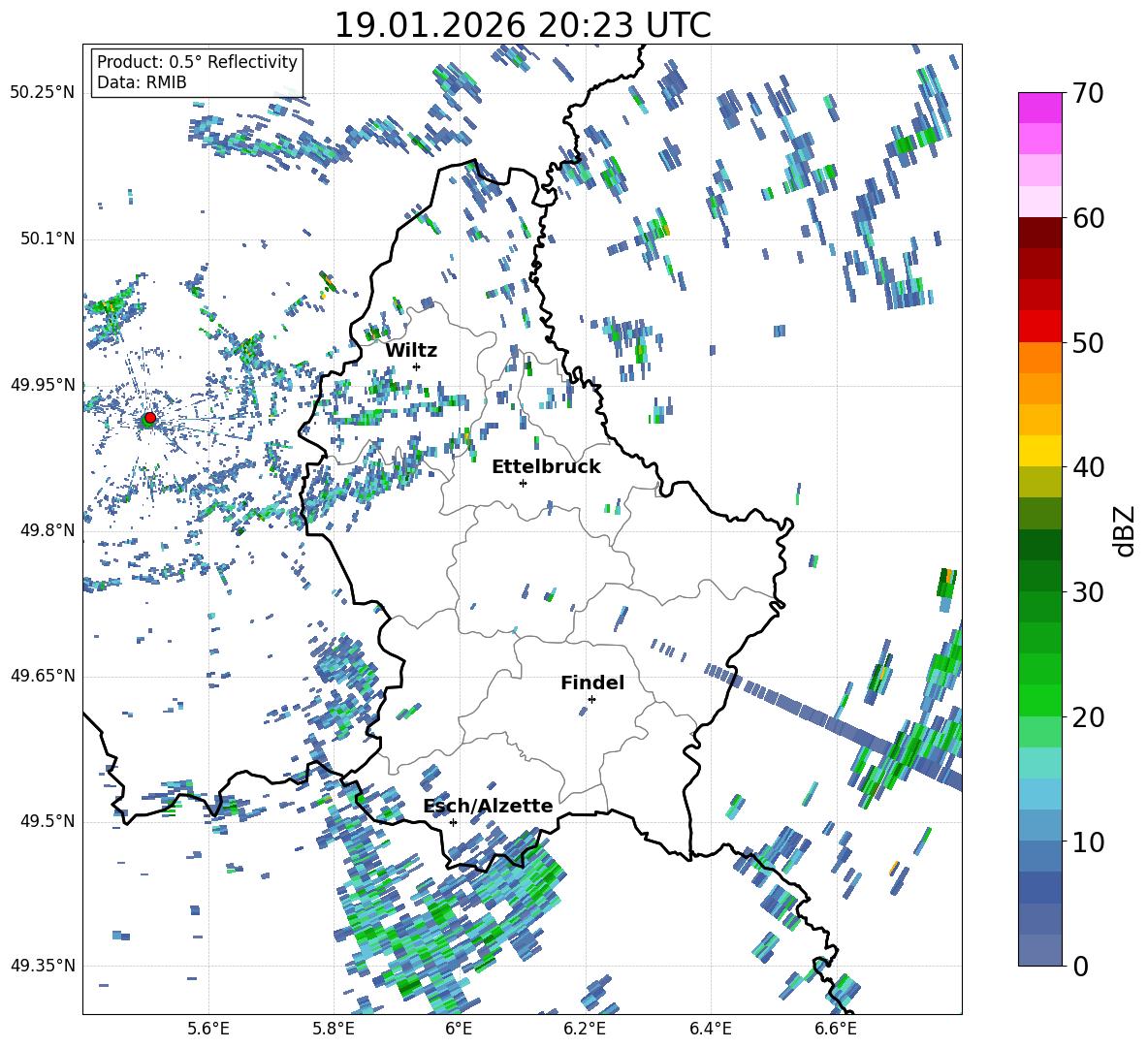Click the red radar site marker
Viewport: 1148px width, 1048px height.
[149, 418]
